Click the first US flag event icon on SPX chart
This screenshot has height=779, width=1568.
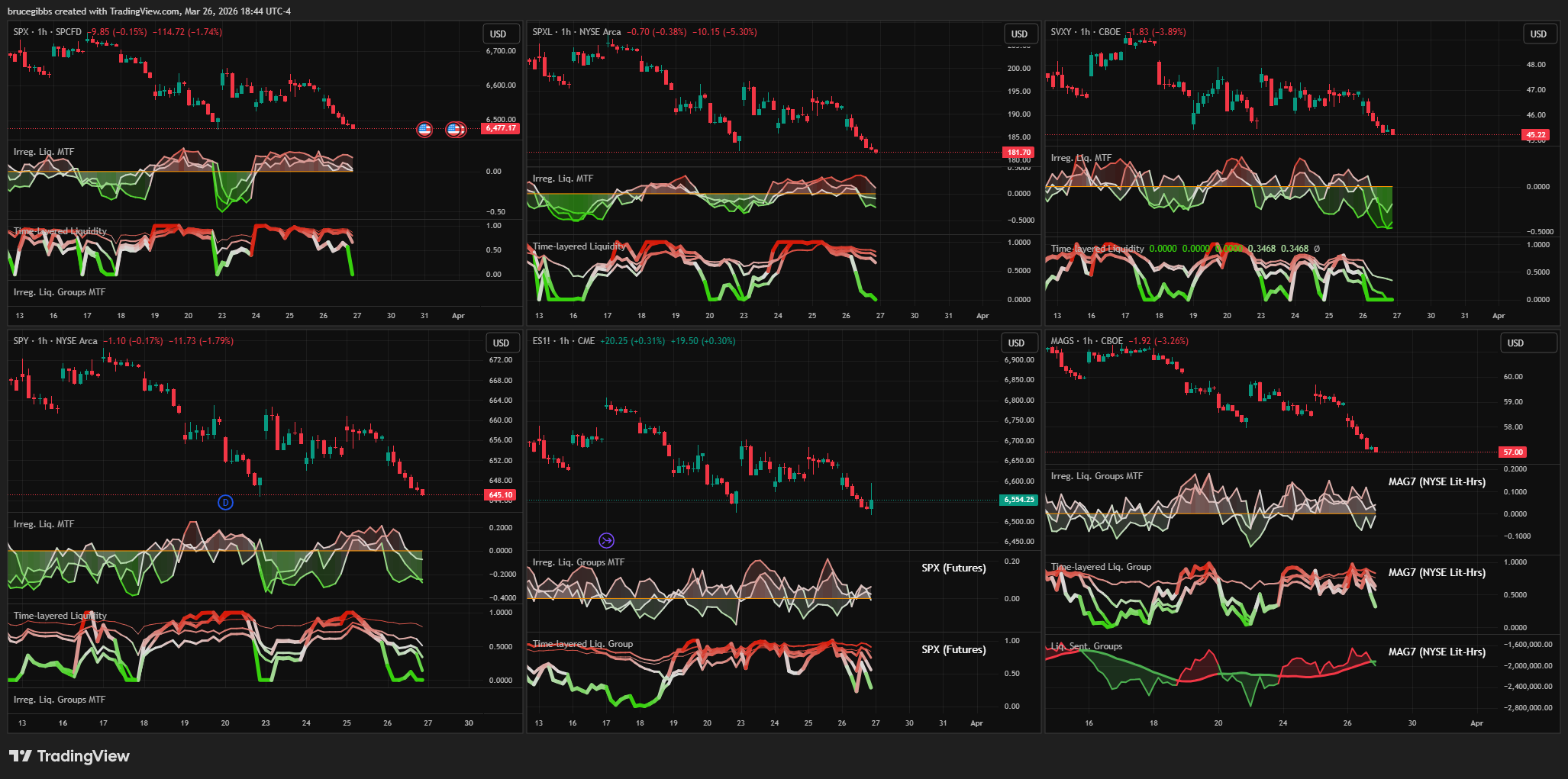(x=424, y=129)
